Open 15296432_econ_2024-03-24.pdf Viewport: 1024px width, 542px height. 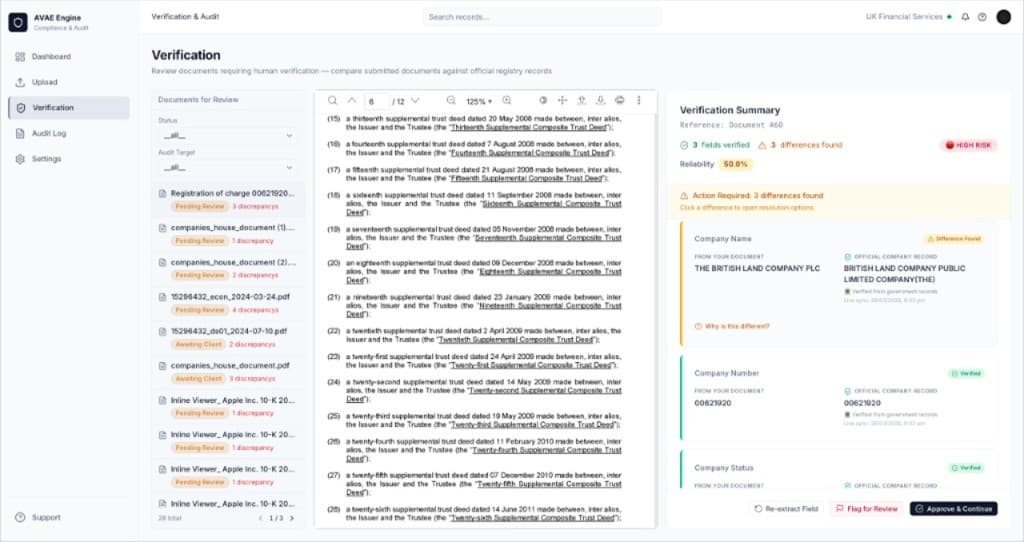coord(228,303)
